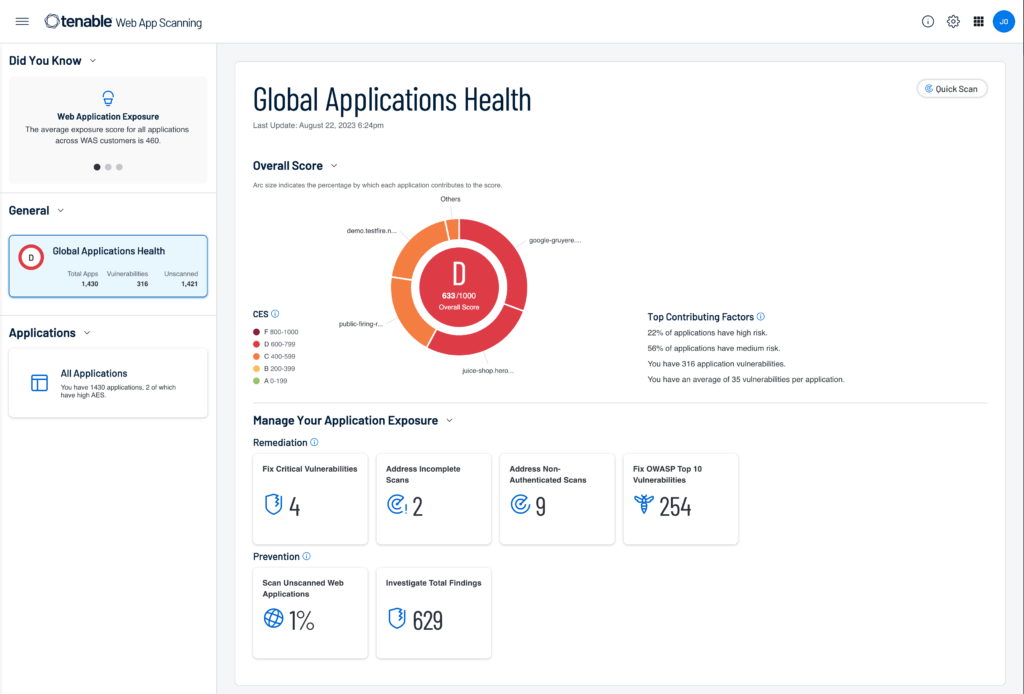The width and height of the screenshot is (1024, 694).
Task: Open the Fix Critical Vulnerabilities card
Action: pos(310,498)
